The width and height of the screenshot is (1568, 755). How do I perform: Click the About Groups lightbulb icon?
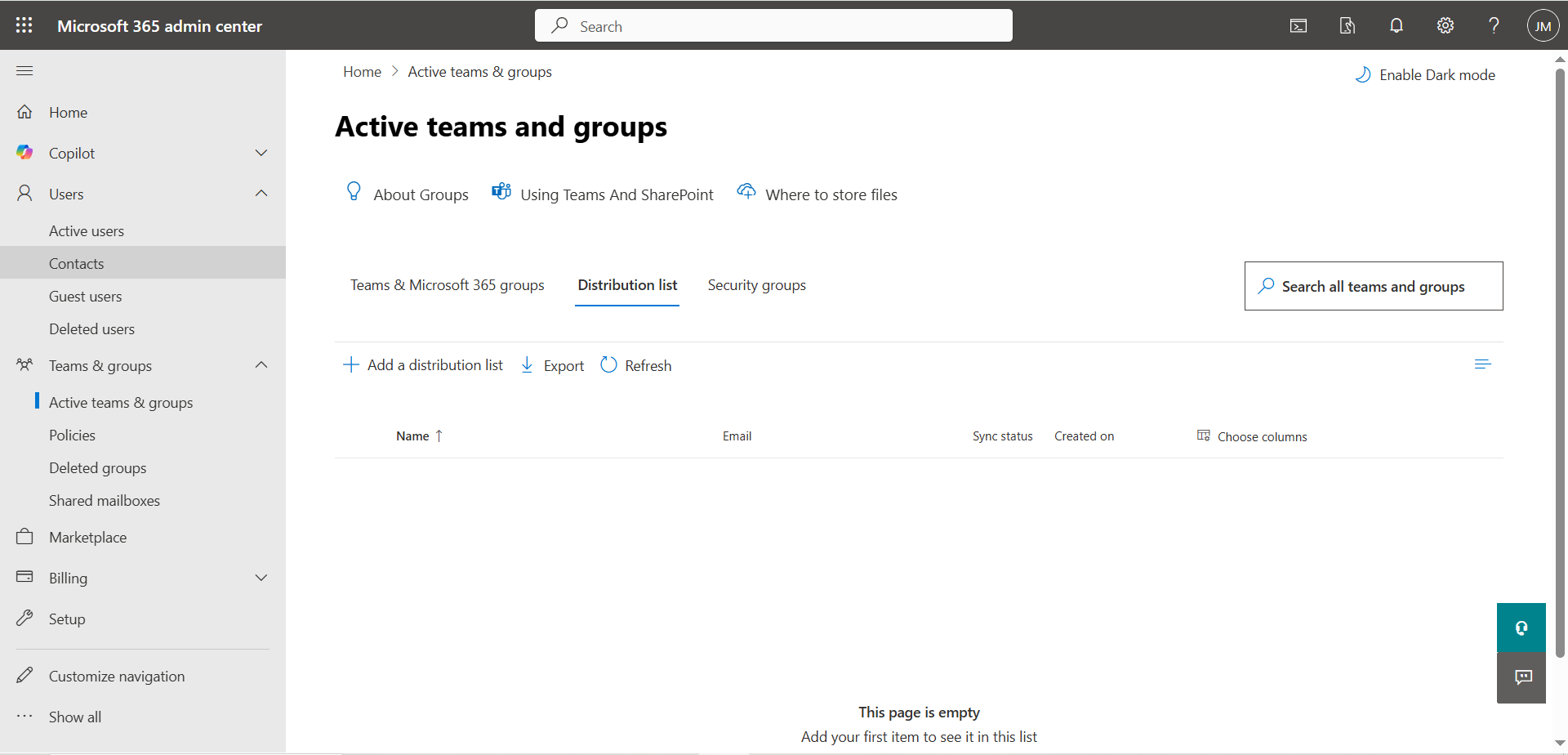pos(354,191)
